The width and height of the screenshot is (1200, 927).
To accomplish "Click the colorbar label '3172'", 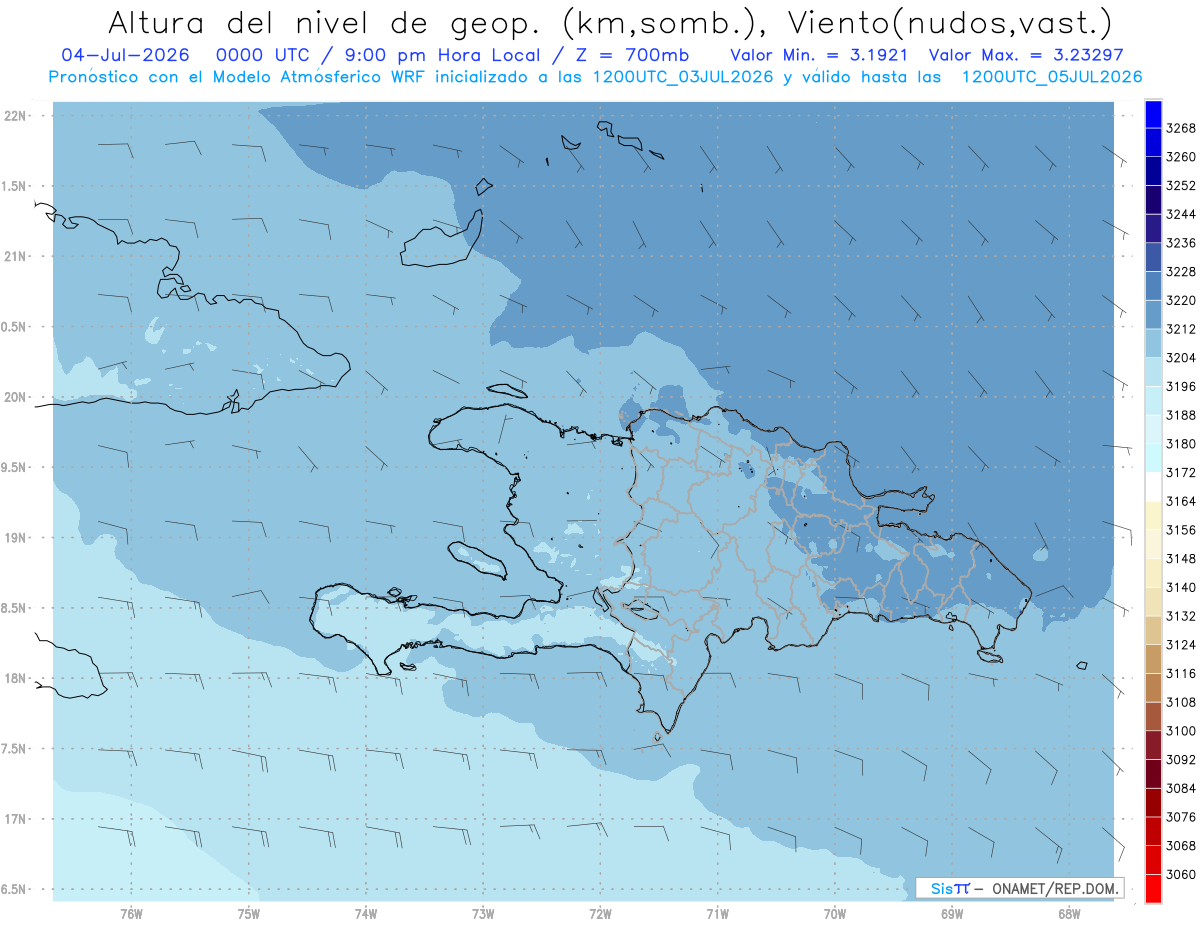I will pyautogui.click(x=1181, y=472).
